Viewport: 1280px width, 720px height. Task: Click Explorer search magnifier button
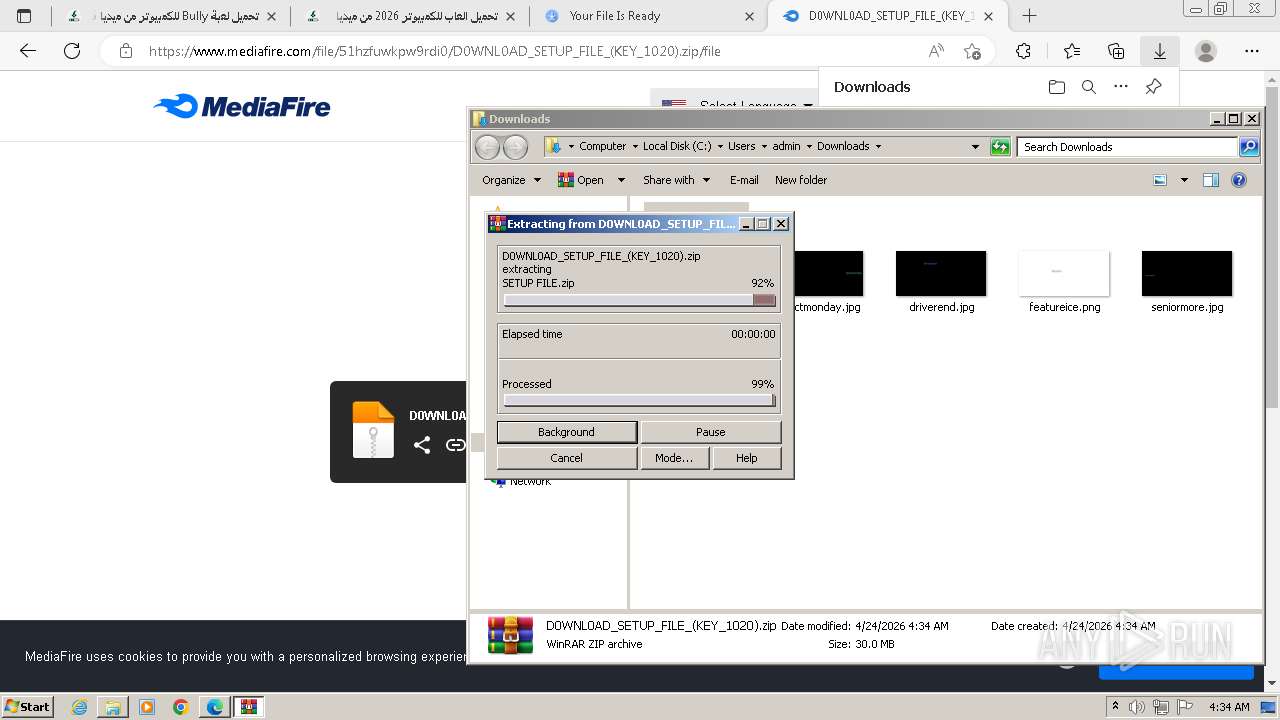click(1249, 147)
